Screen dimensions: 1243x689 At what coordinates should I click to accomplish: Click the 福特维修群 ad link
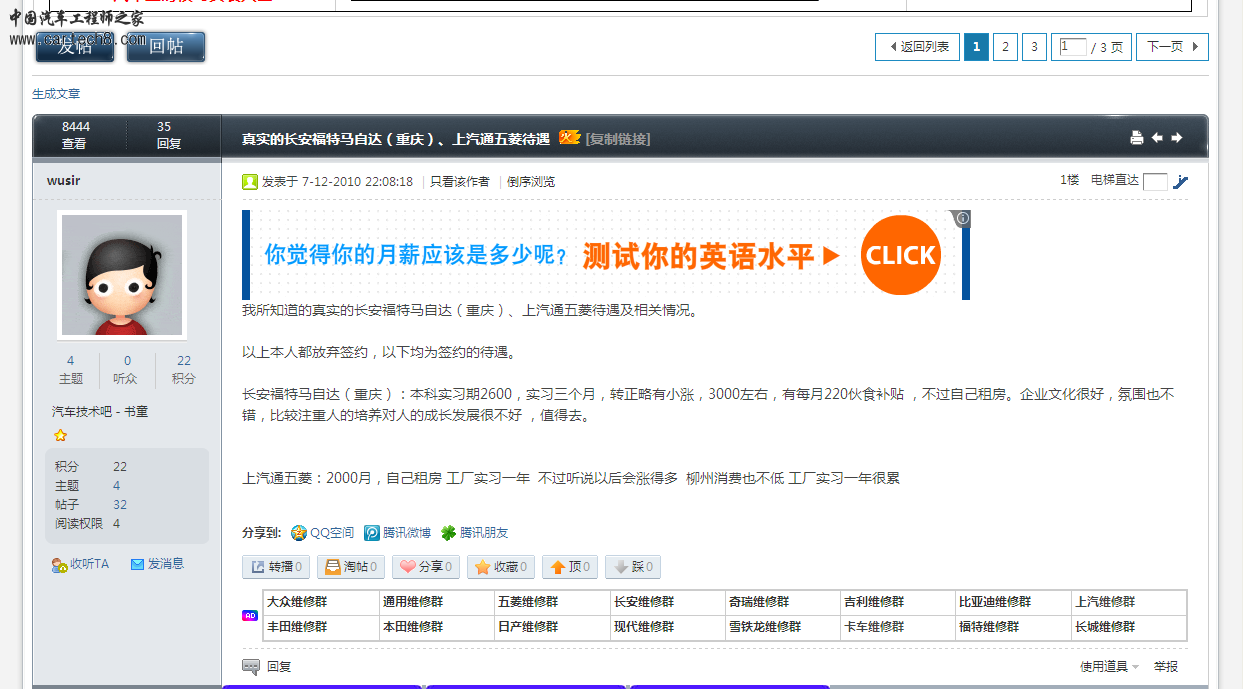(989, 627)
